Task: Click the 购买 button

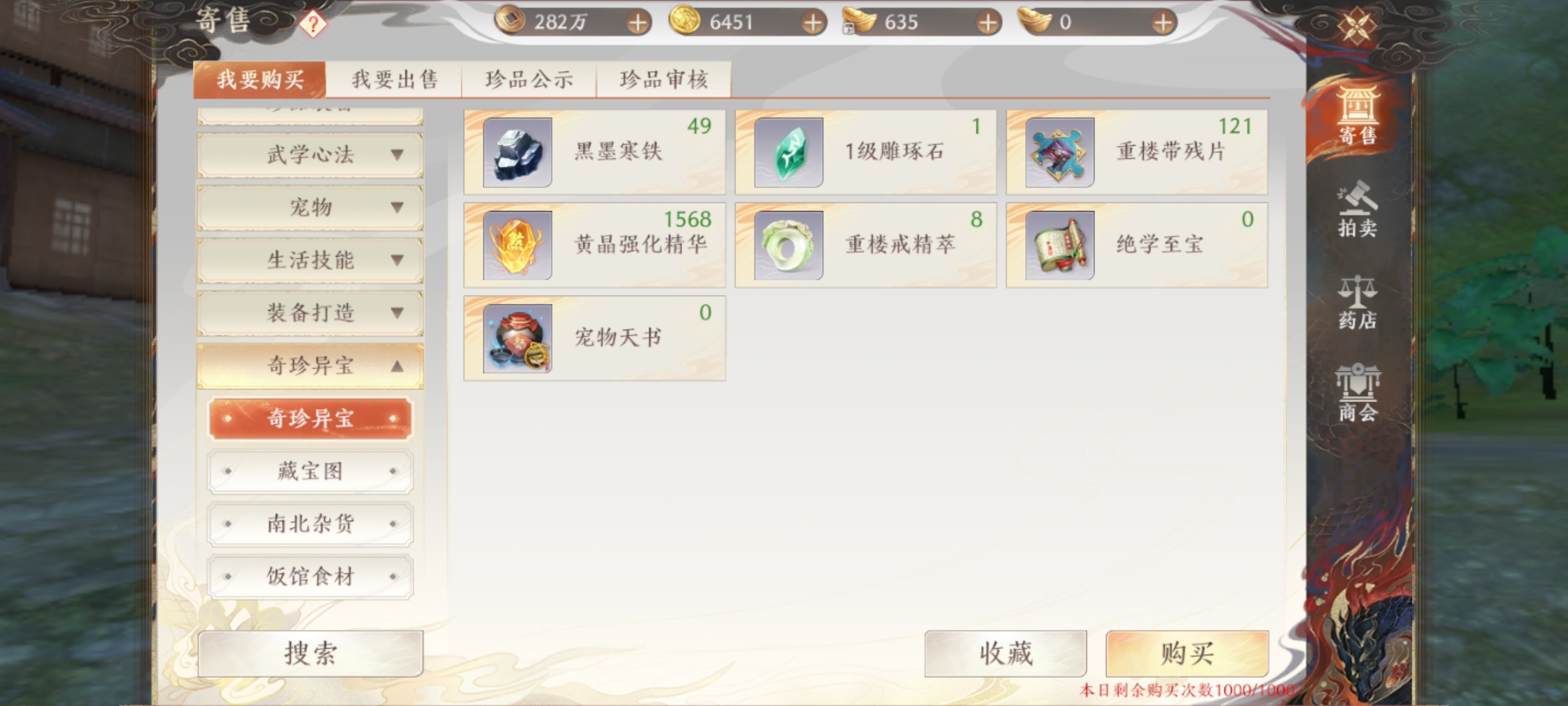Action: 1187,653
